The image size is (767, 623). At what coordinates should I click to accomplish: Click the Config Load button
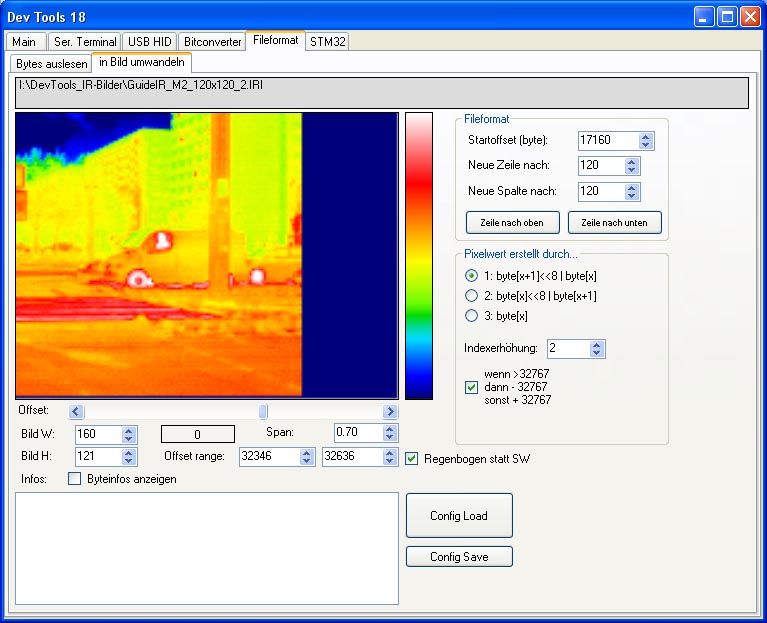click(459, 516)
